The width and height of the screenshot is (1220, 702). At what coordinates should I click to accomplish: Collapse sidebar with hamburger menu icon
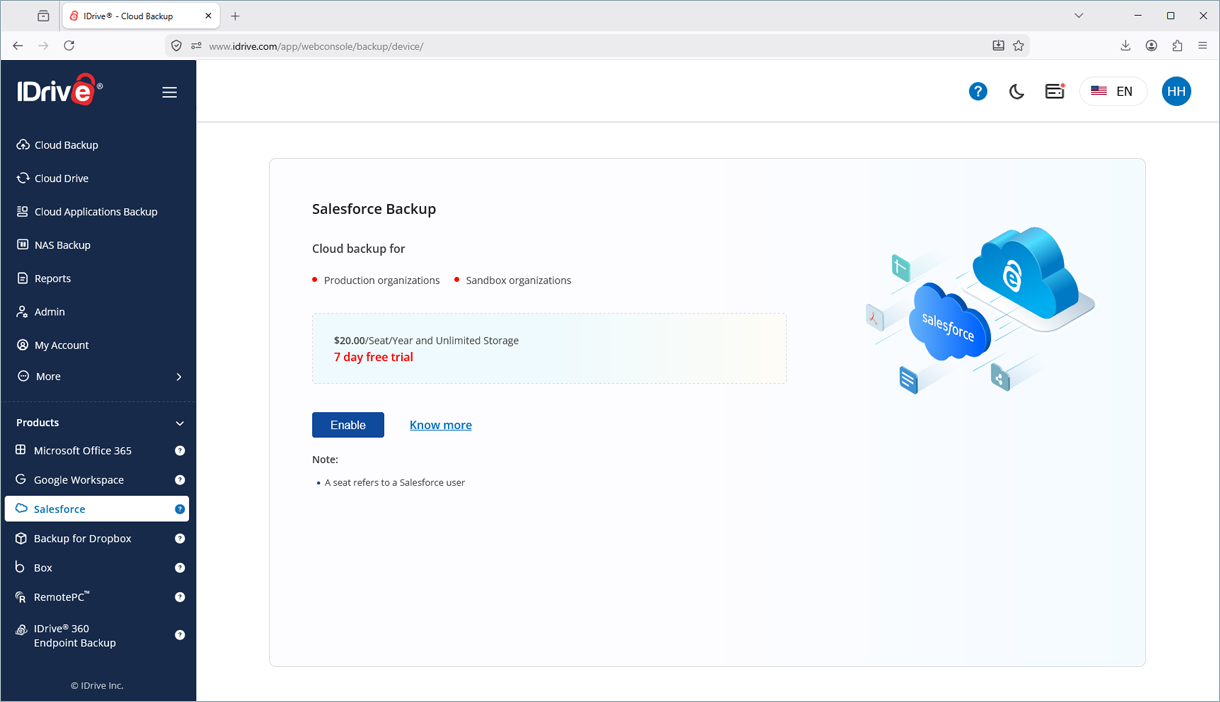(x=170, y=92)
